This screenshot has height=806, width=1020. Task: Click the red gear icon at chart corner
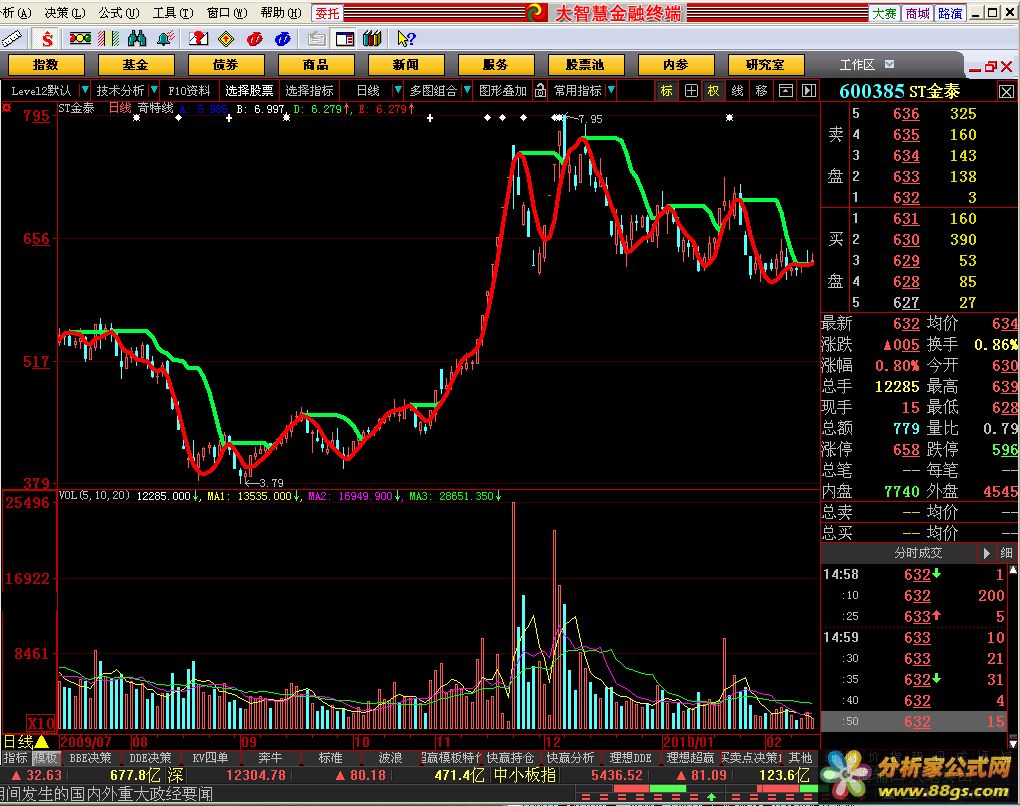pos(7,107)
